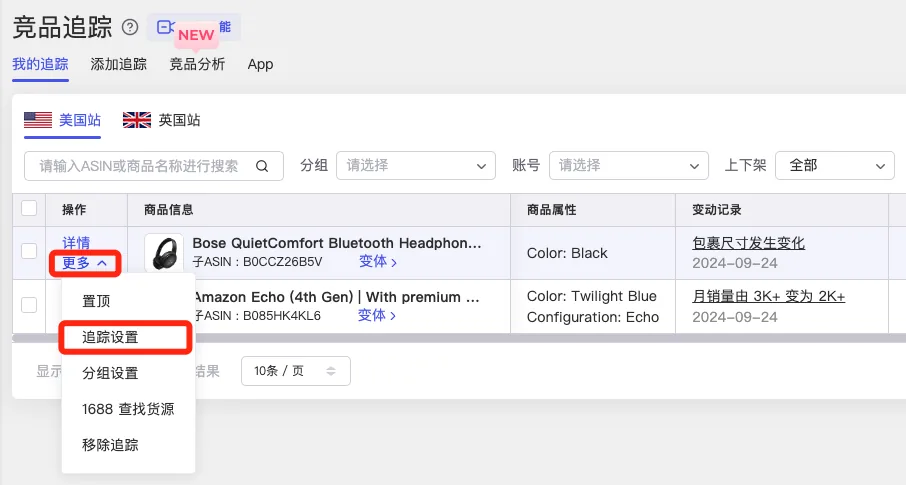Image resolution: width=906 pixels, height=485 pixels.
Task: Click the Color: Twilight Blue attribute text
Action: (x=592, y=297)
